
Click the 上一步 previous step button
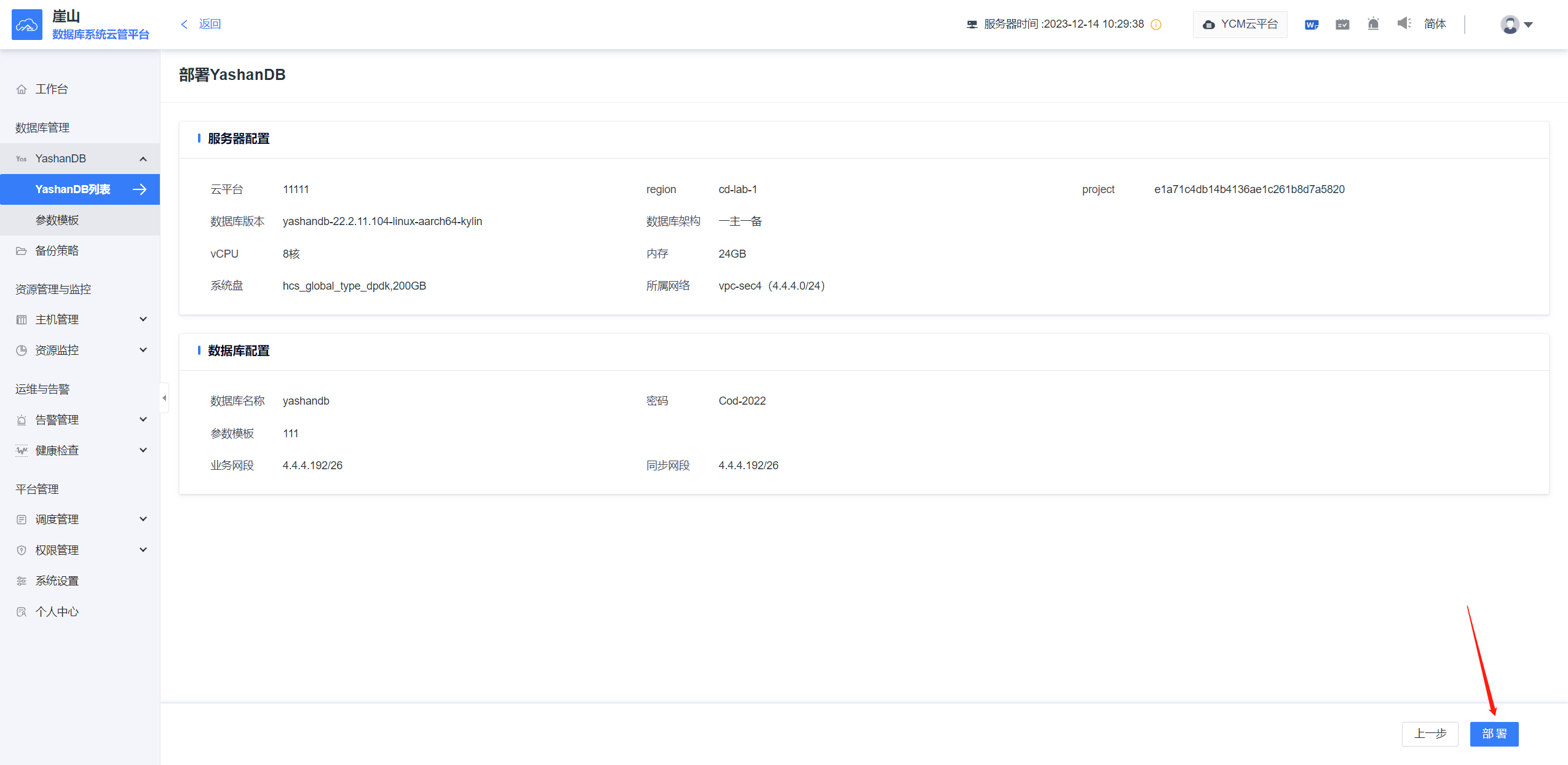point(1430,734)
